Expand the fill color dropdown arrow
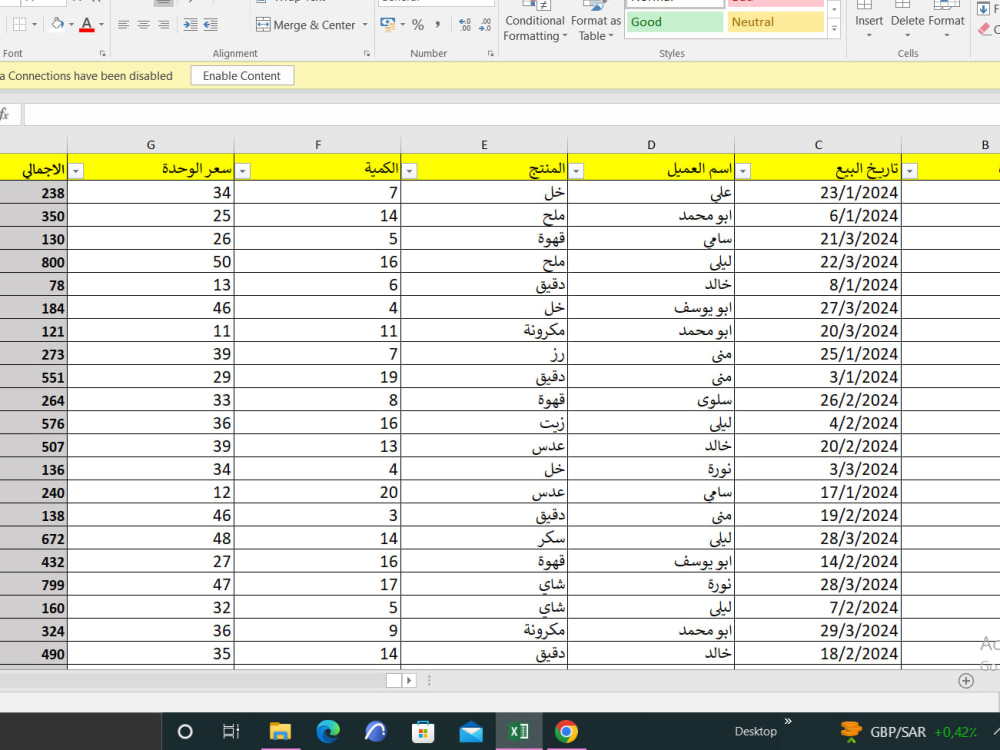The image size is (1000, 750). (71, 24)
